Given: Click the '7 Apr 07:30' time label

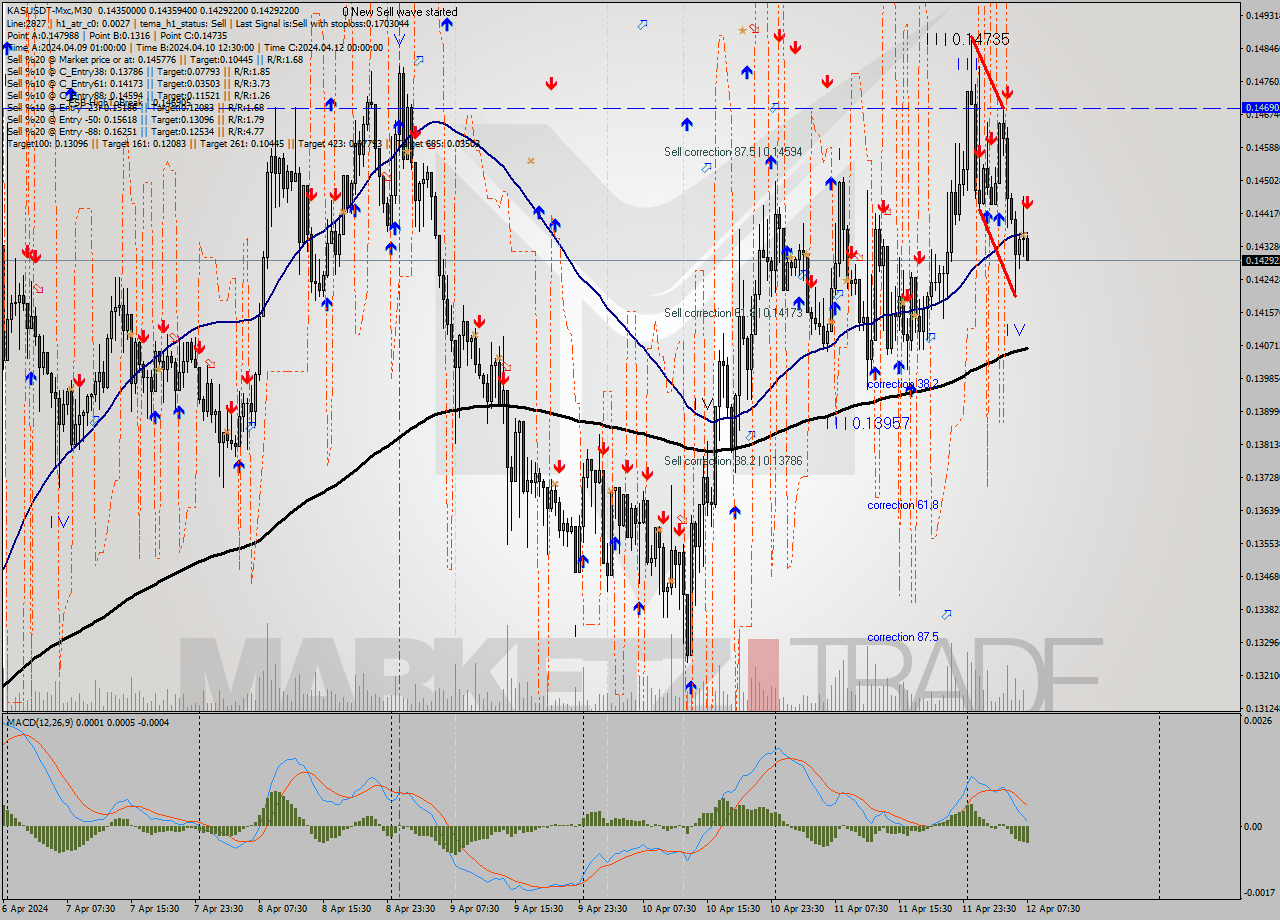Looking at the screenshot, I should click(x=91, y=909).
